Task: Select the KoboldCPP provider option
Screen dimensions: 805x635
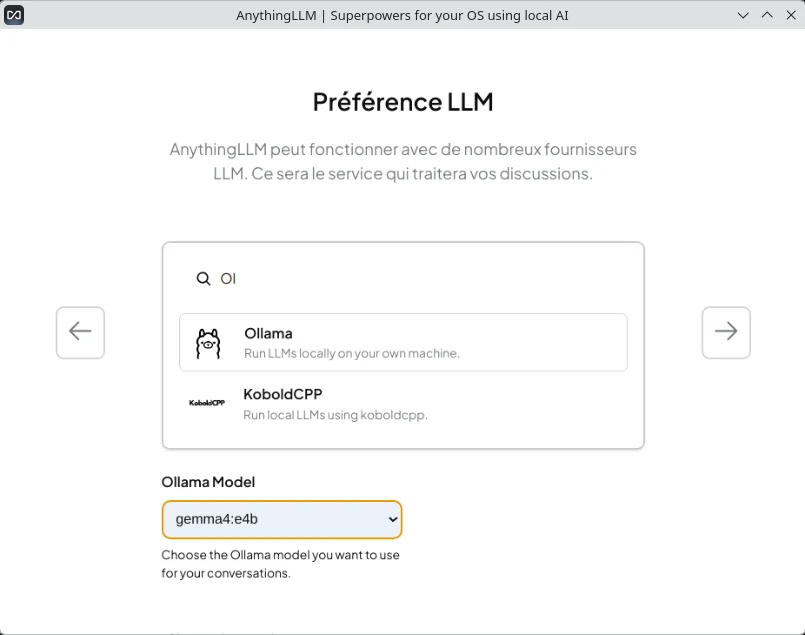Action: point(403,402)
